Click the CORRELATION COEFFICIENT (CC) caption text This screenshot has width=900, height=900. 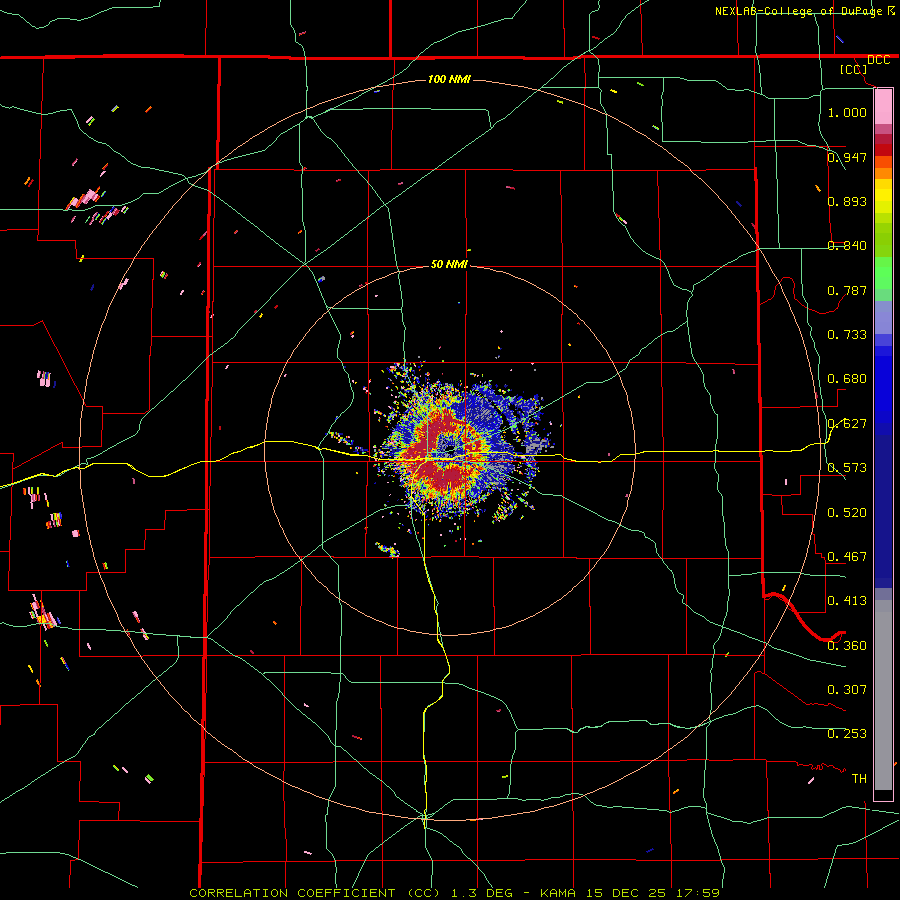pos(315,893)
